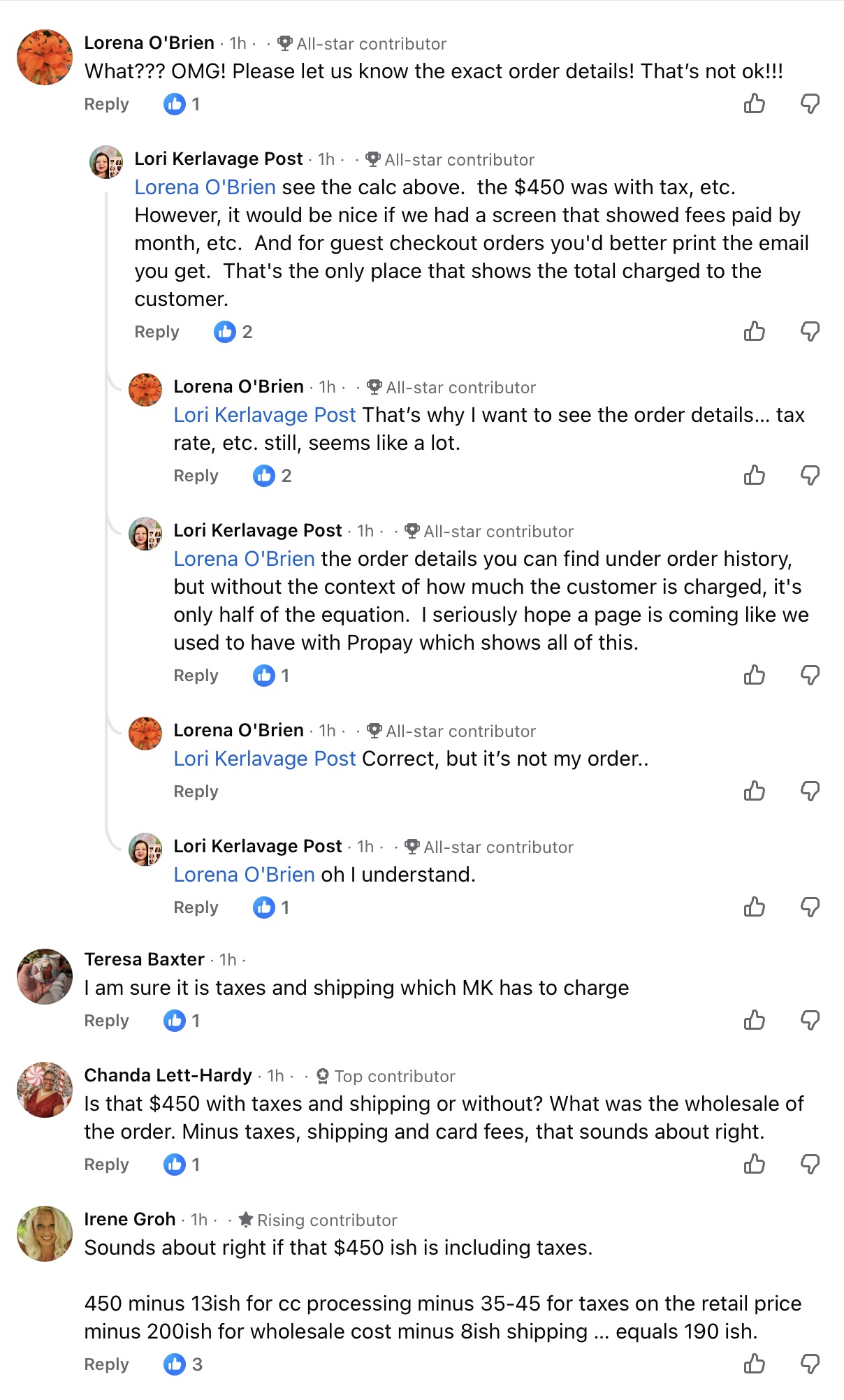The width and height of the screenshot is (844, 1400).
Task: View the 2 likes on Lori's 'calc above' reply
Action: pyautogui.click(x=234, y=332)
